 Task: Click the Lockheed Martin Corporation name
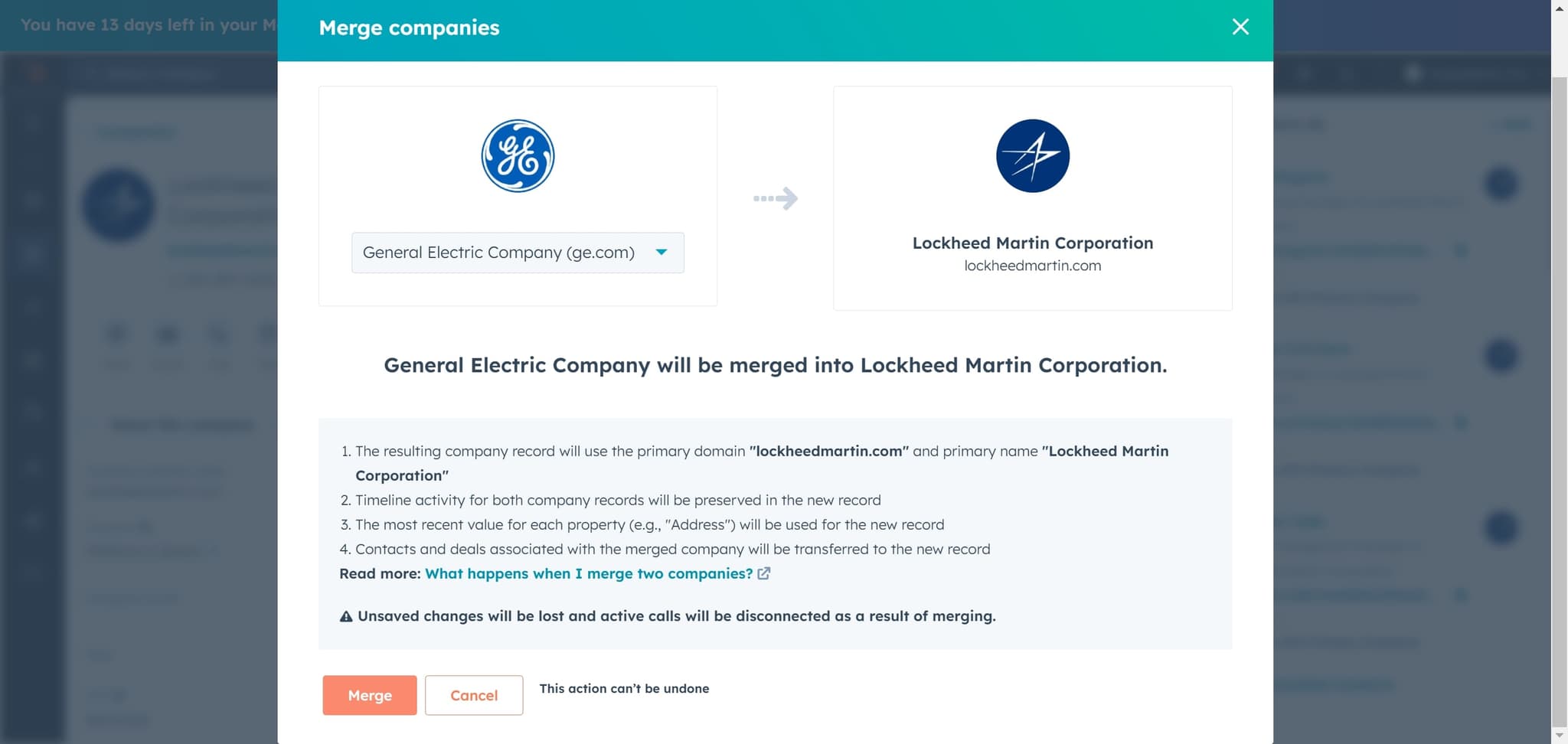(1032, 243)
